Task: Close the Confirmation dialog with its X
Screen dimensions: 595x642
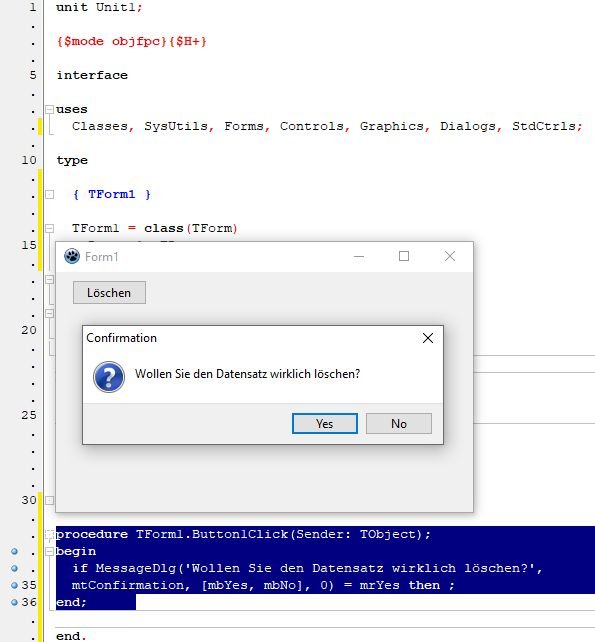Action: 428,338
